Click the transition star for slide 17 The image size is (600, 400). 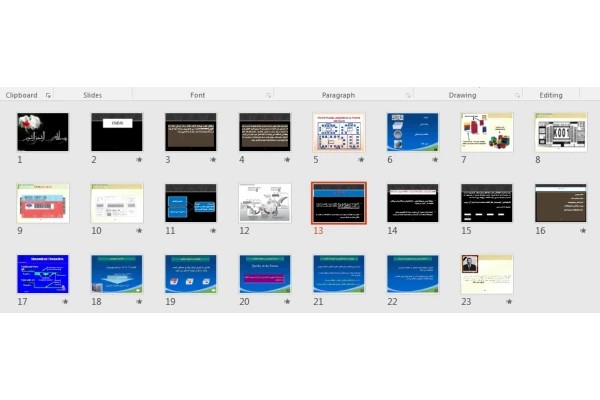click(x=65, y=302)
